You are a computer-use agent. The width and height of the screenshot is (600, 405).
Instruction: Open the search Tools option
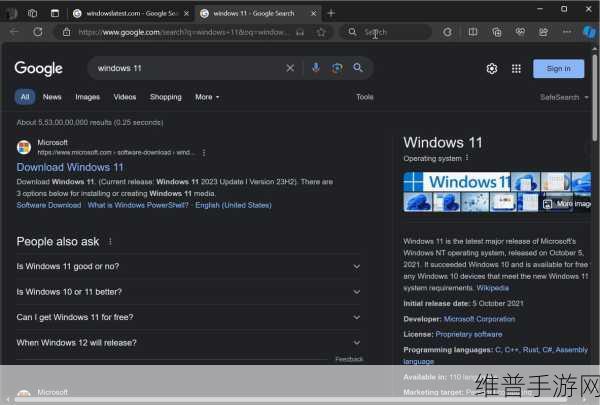click(365, 97)
